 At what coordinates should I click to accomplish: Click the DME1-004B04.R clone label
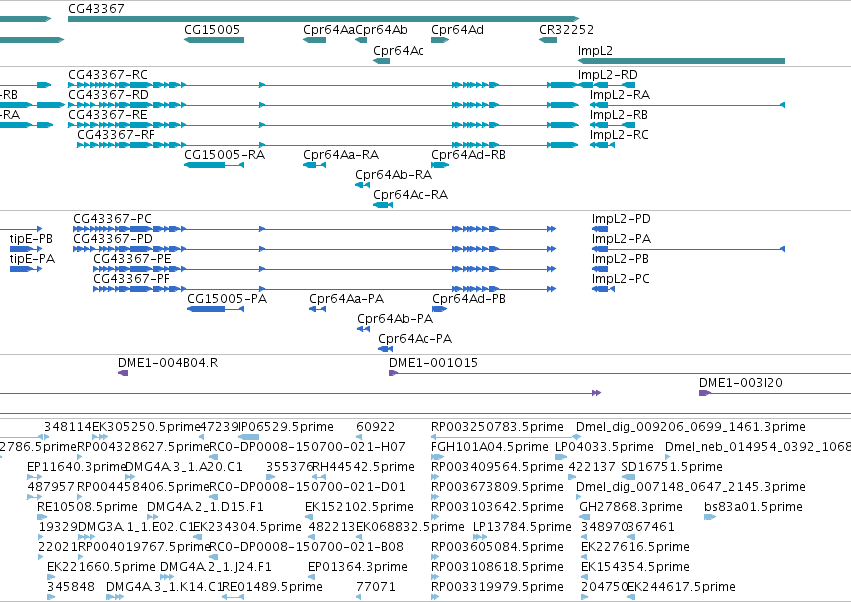click(168, 363)
